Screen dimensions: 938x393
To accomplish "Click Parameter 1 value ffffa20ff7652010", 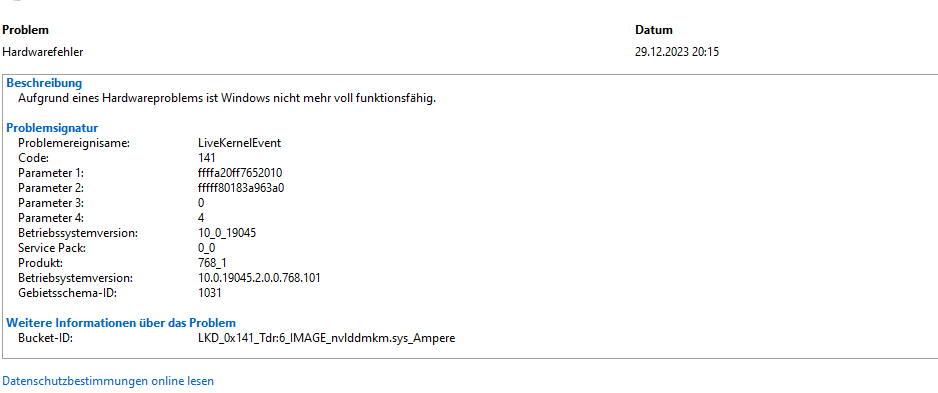I will (240, 173).
